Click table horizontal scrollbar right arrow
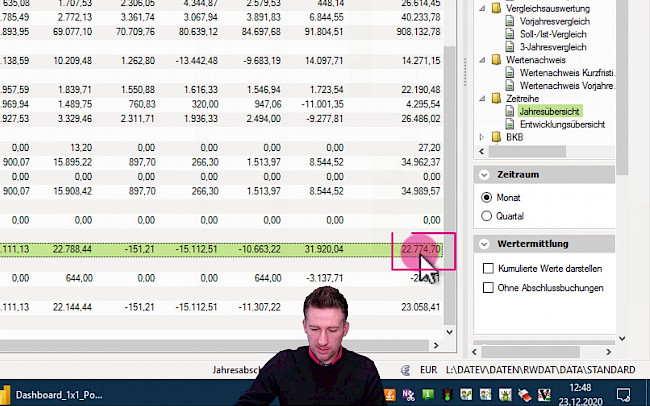 coord(436,345)
